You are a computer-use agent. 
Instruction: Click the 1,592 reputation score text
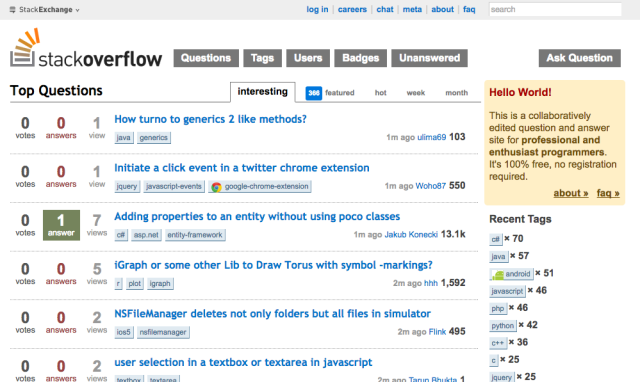(x=453, y=283)
